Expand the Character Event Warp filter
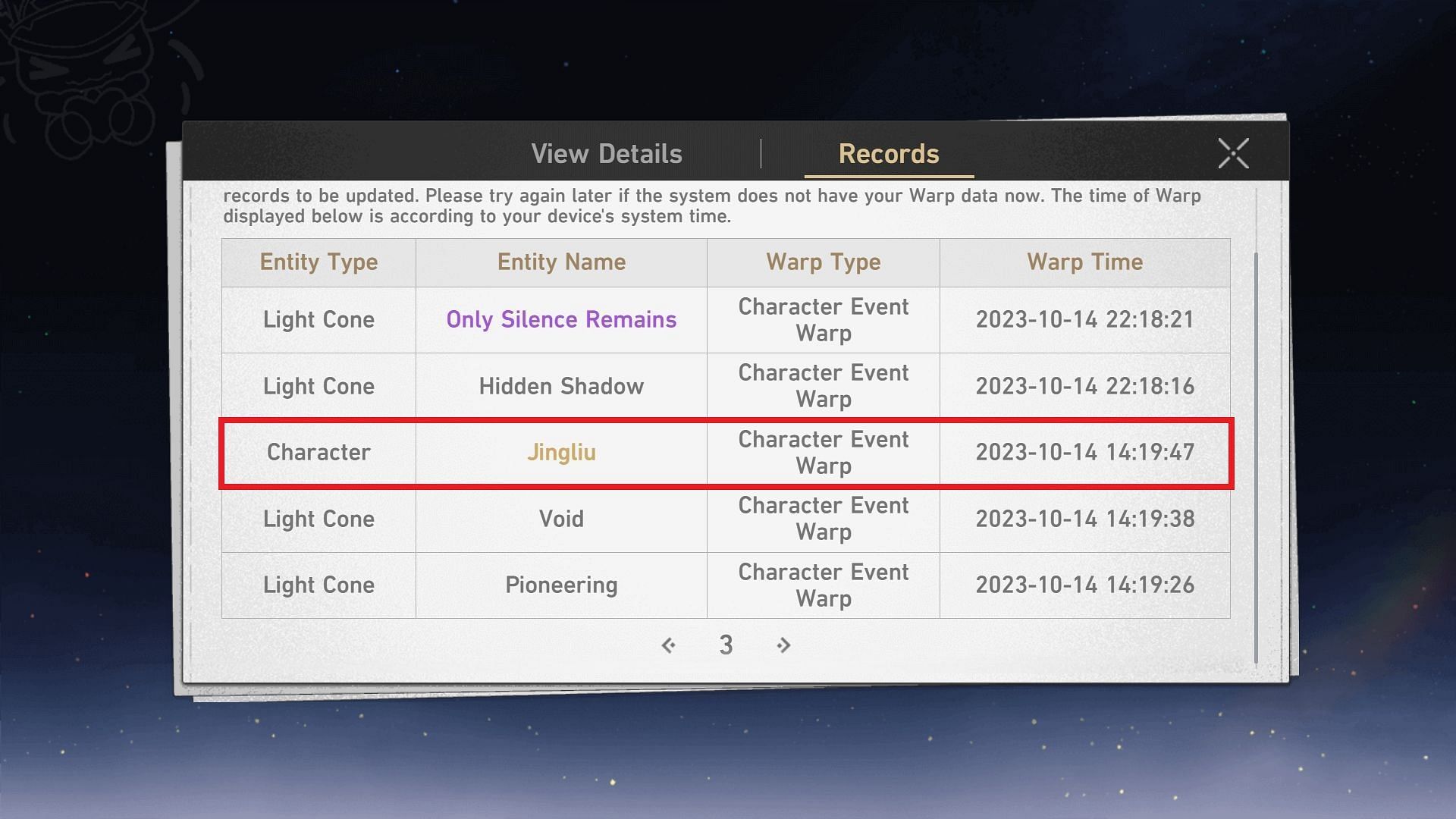This screenshot has width=1456, height=819. [x=822, y=262]
